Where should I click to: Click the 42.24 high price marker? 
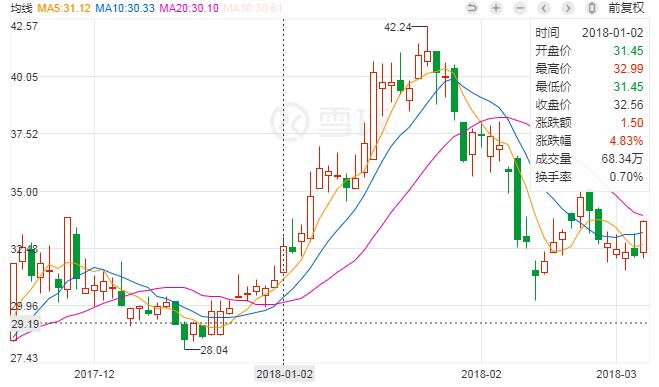(x=398, y=27)
